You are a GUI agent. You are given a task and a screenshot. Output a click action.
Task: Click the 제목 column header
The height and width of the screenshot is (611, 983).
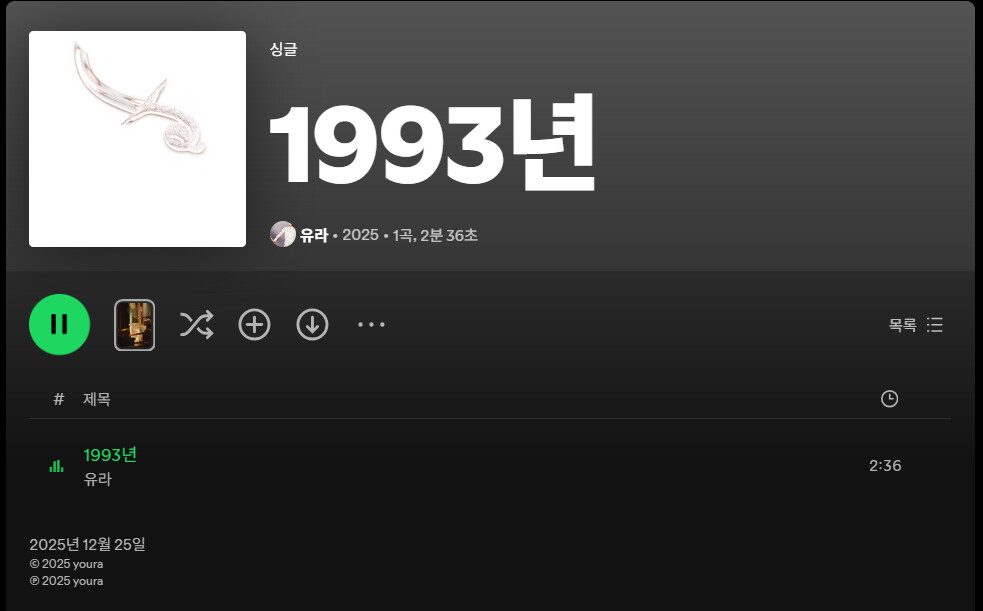coord(97,399)
